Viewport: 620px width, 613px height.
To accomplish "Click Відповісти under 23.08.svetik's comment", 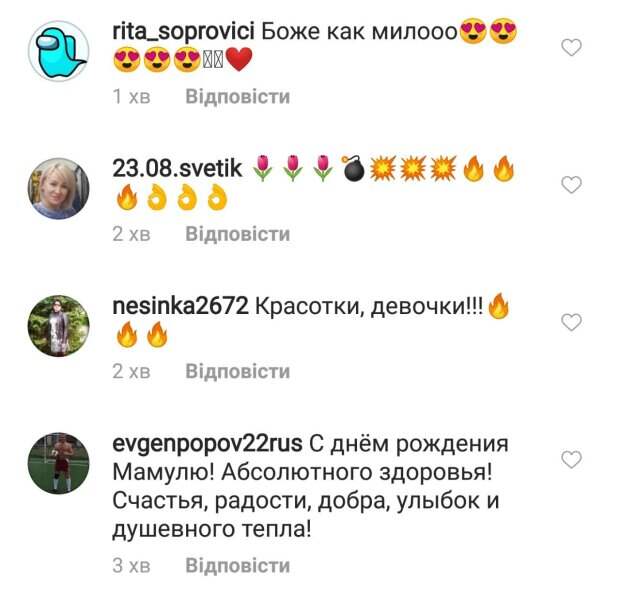I will (238, 234).
